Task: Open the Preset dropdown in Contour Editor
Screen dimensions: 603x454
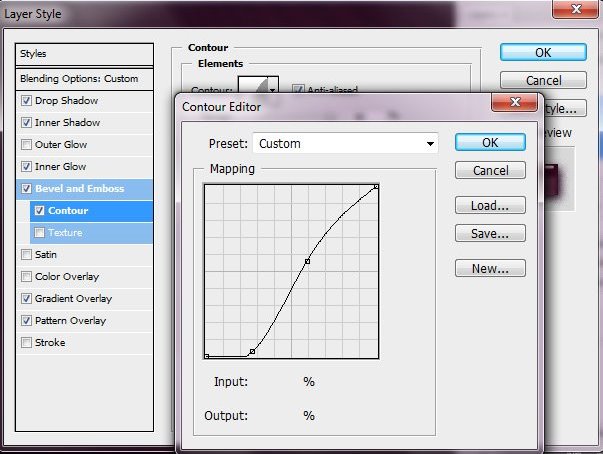Action: (x=346, y=143)
